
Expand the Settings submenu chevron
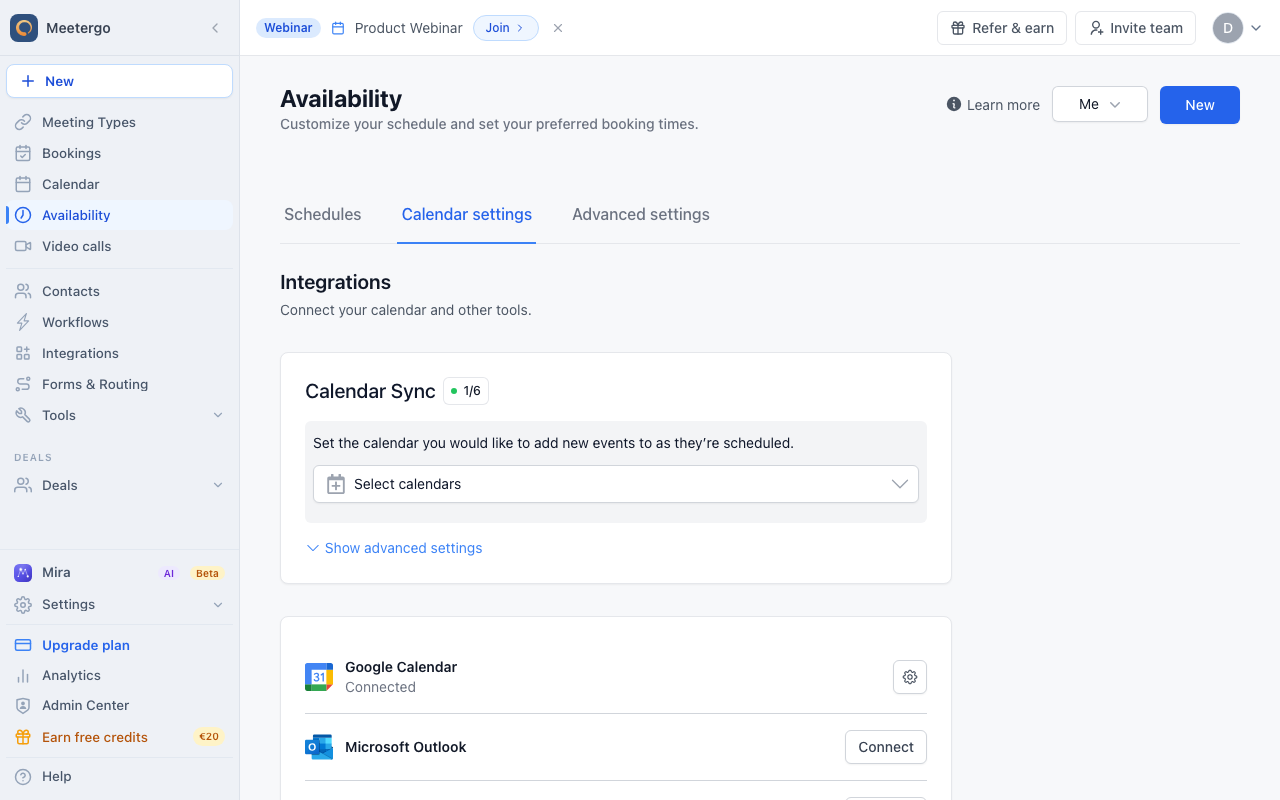218,604
